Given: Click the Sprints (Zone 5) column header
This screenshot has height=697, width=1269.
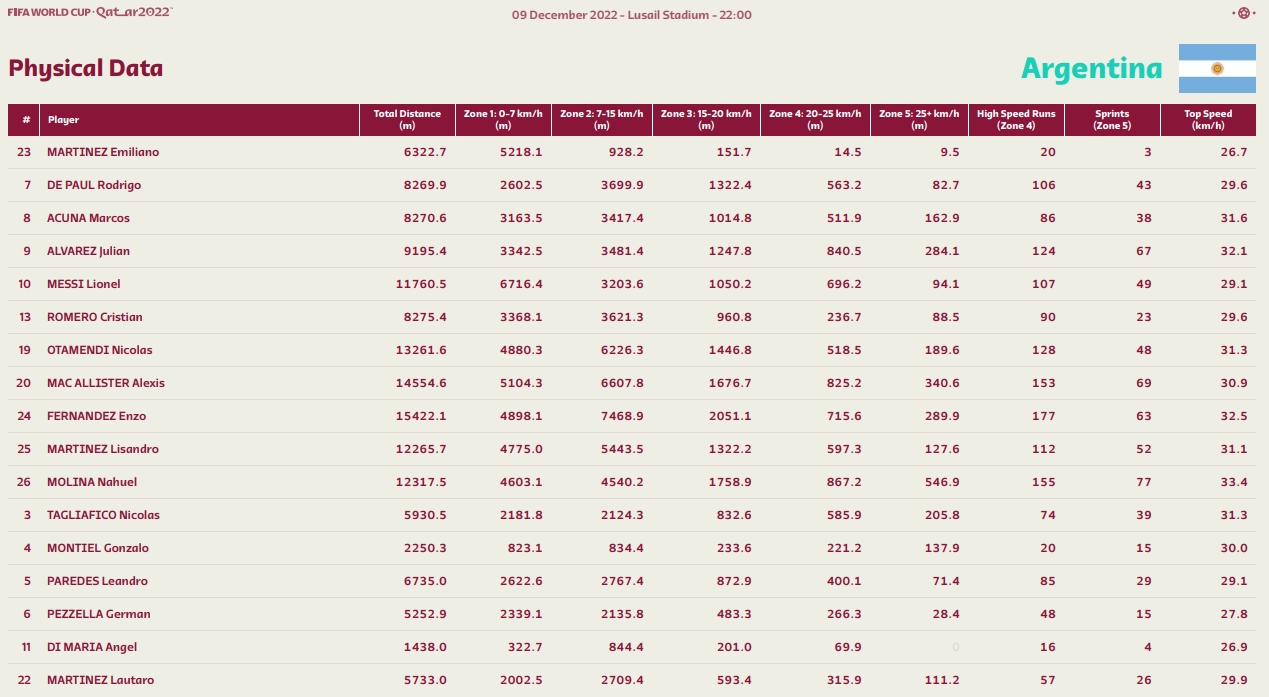Looking at the screenshot, I should pyautogui.click(x=1111, y=120).
